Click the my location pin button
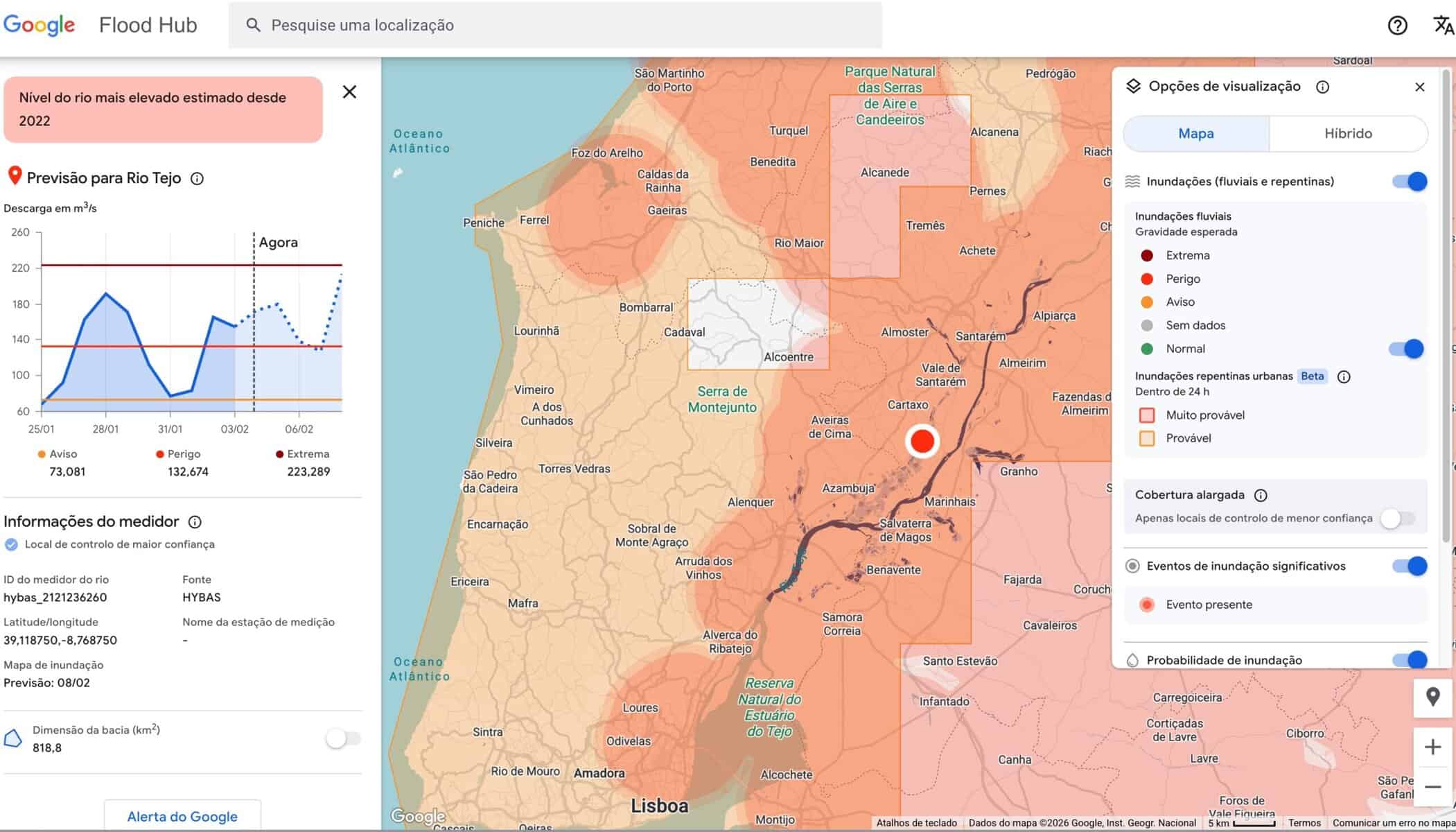The width and height of the screenshot is (1456, 832). (x=1432, y=697)
